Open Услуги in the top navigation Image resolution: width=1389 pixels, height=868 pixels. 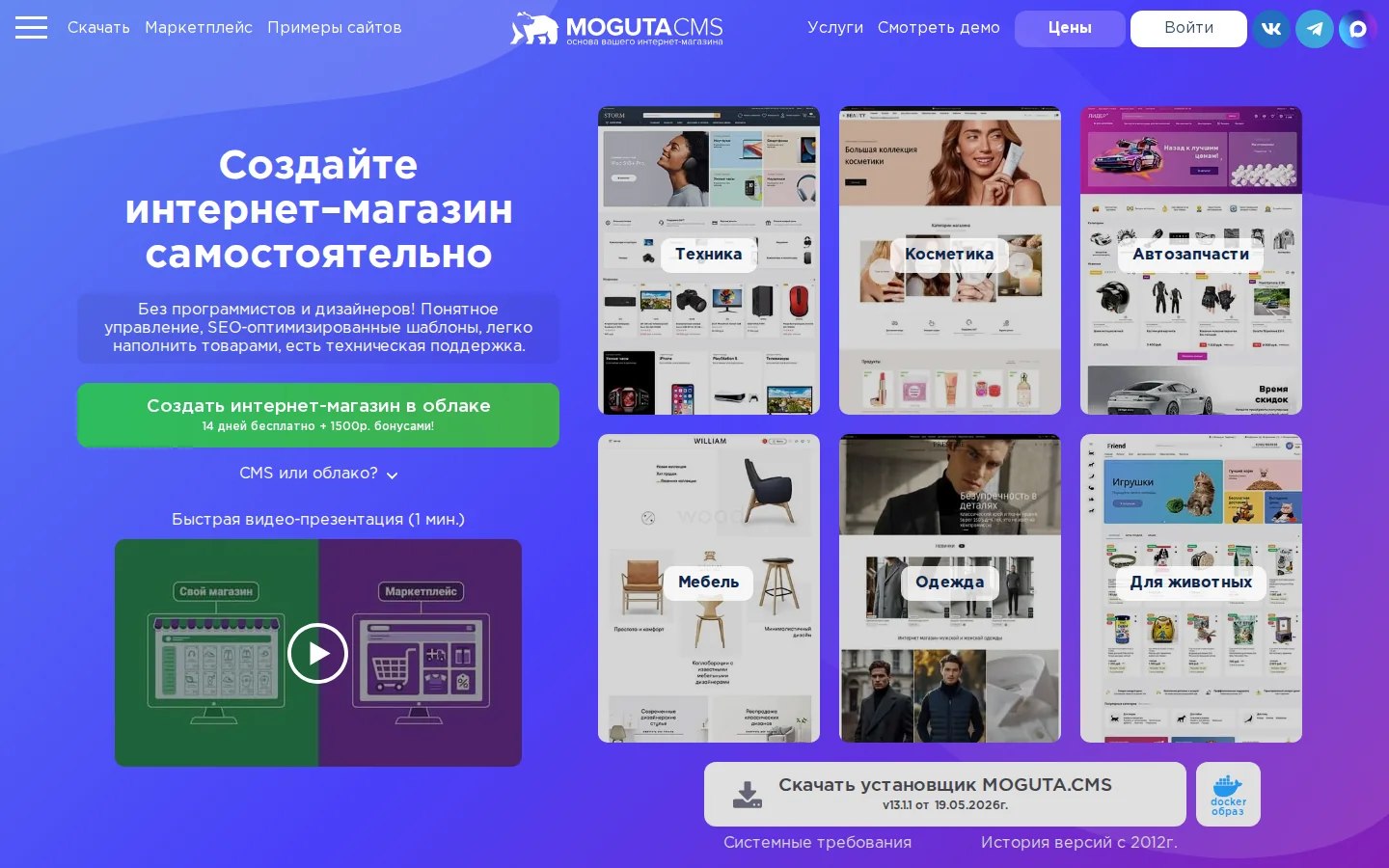tap(835, 28)
